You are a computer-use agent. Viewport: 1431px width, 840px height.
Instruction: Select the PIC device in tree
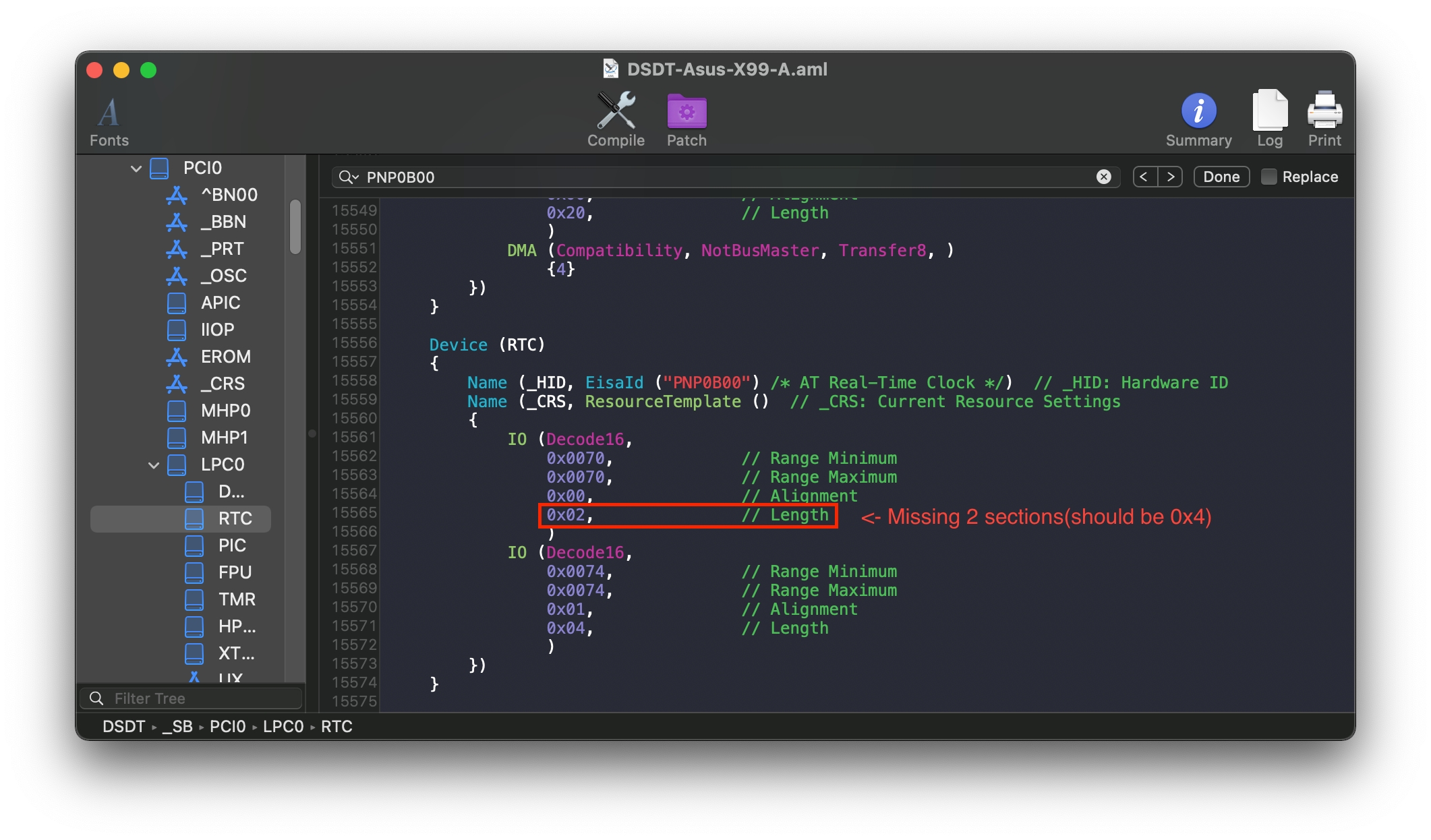[x=232, y=545]
